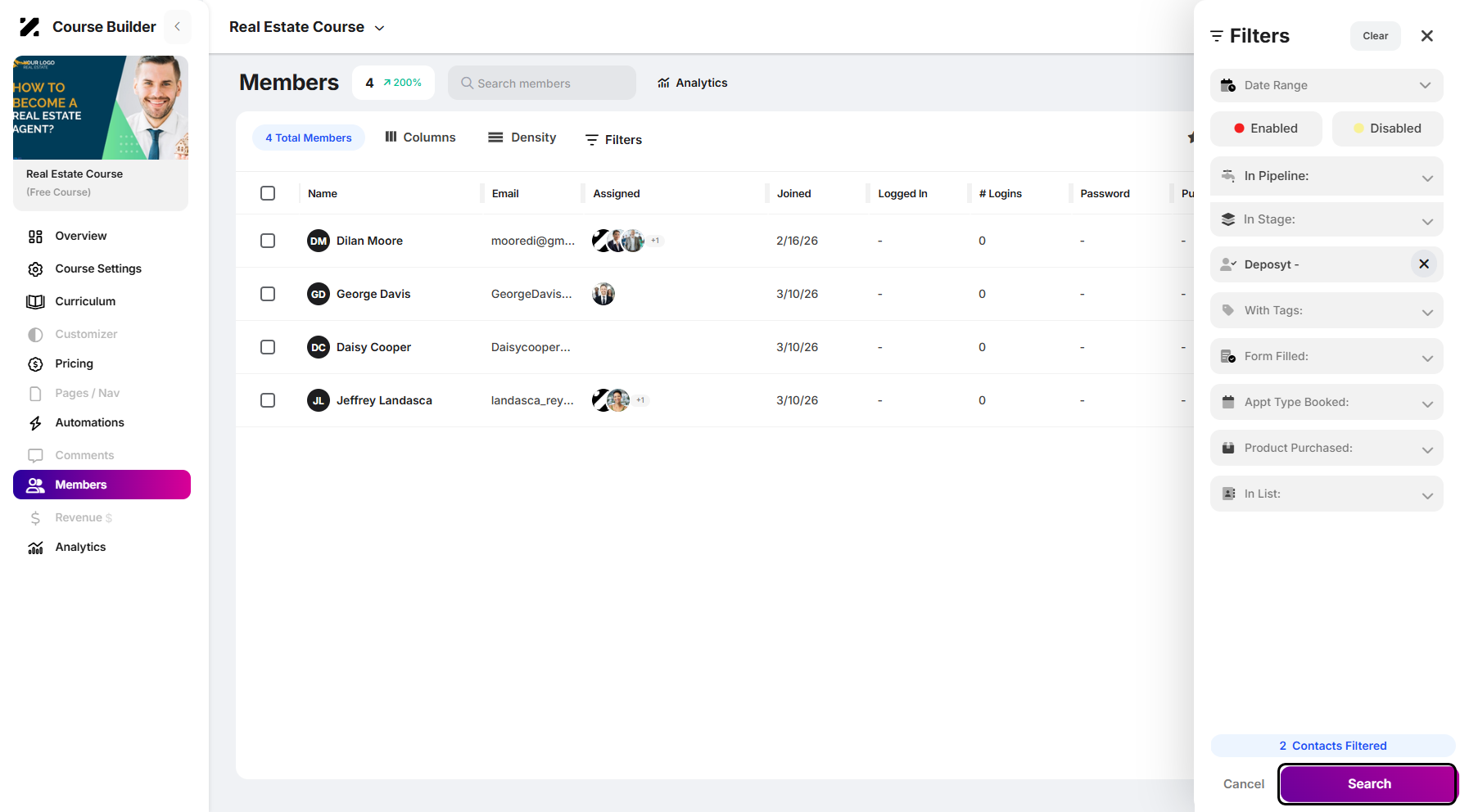This screenshot has width=1460, height=812.
Task: Clear all filters with Clear button
Action: (1376, 36)
